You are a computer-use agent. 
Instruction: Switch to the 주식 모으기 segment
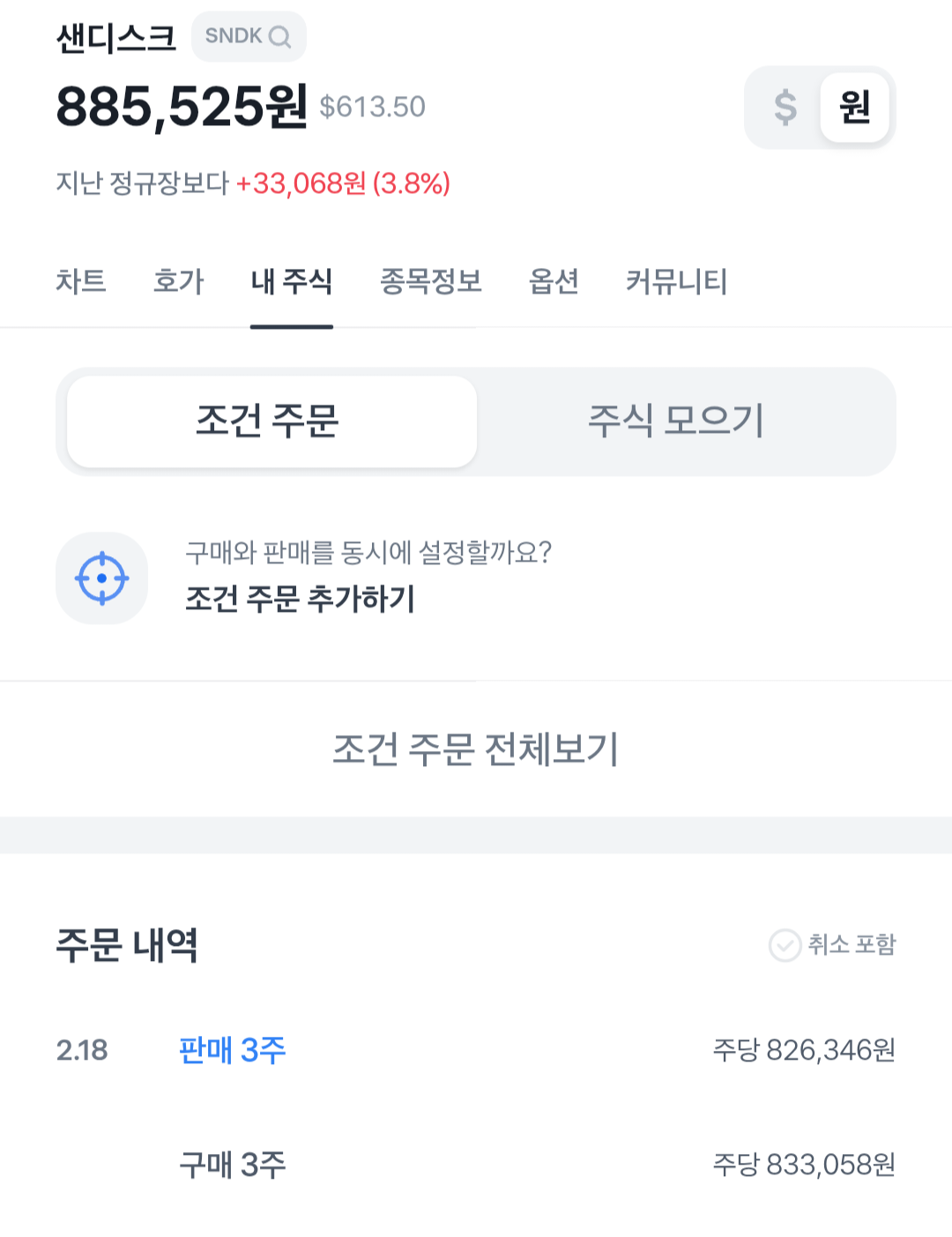(x=676, y=421)
